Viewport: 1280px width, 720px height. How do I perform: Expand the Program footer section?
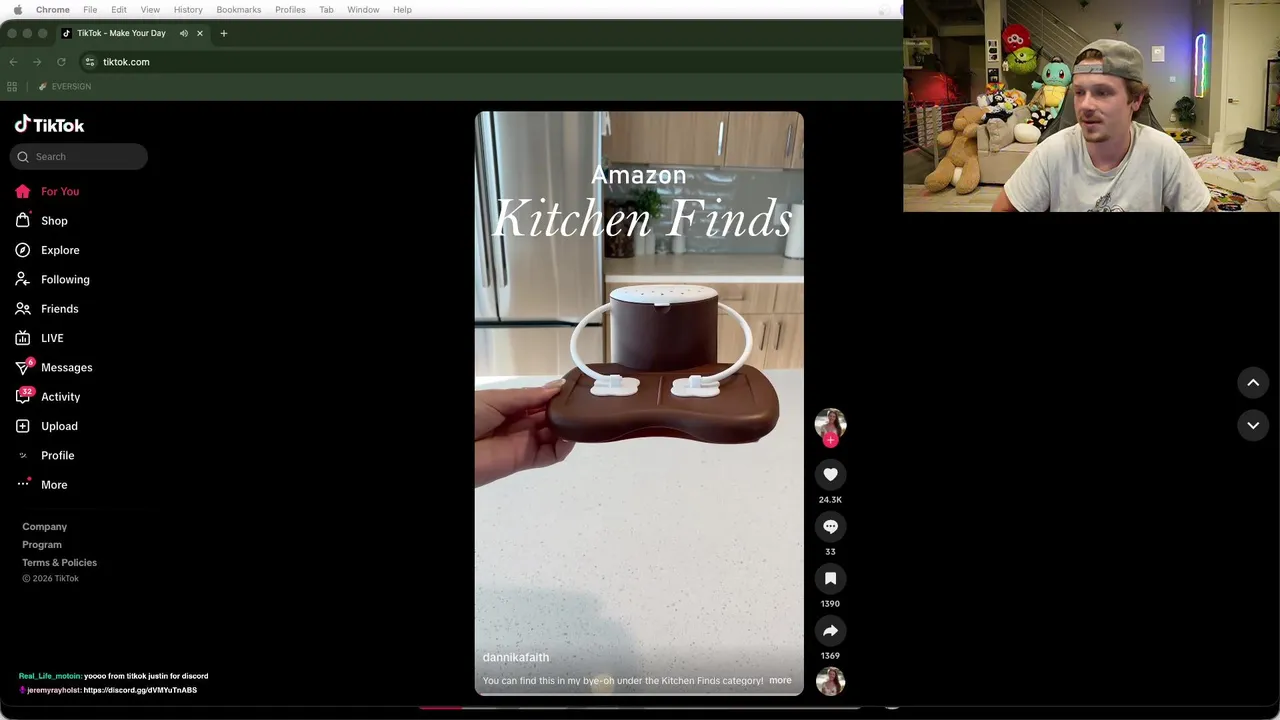coord(42,545)
